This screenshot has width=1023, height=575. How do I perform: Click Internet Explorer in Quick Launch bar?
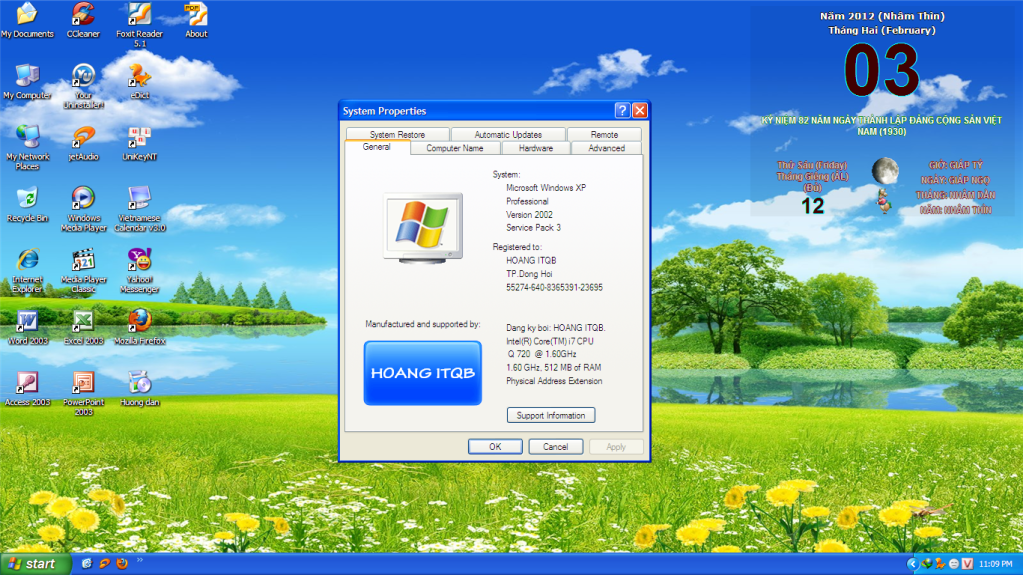87,563
